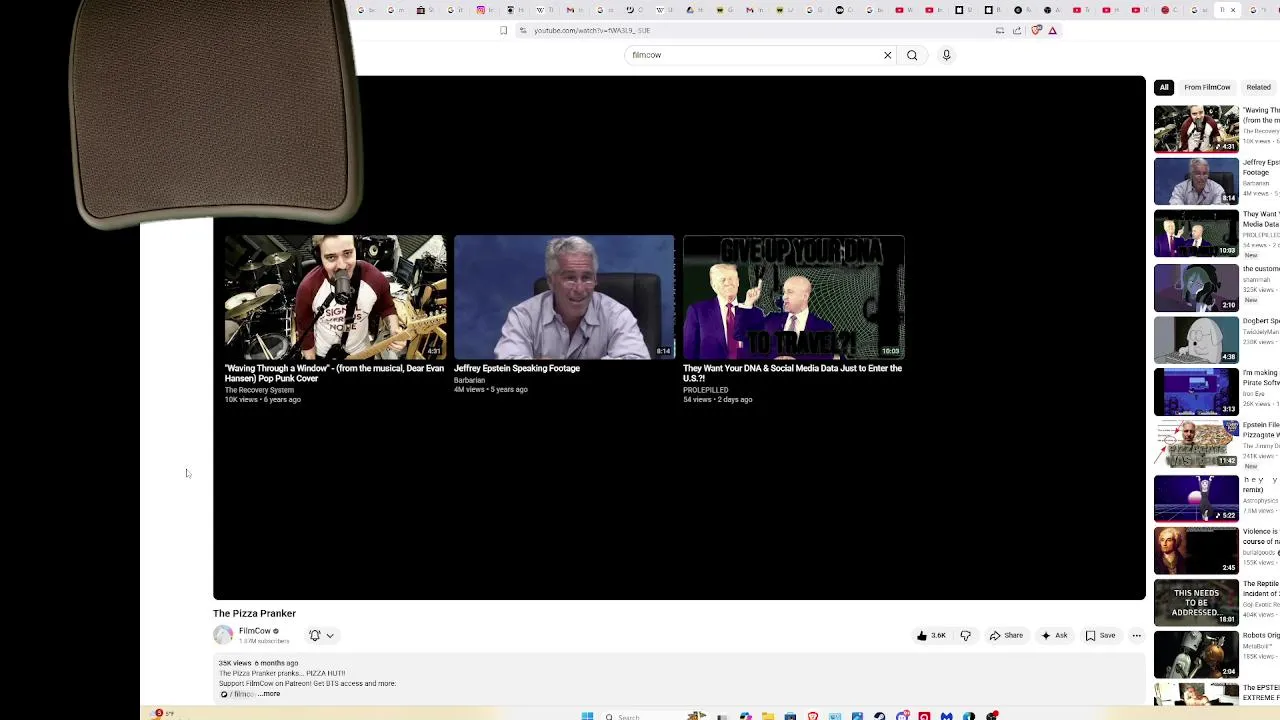Open the Brave rewards triangle icon
The height and width of the screenshot is (720, 1280).
(x=1053, y=30)
